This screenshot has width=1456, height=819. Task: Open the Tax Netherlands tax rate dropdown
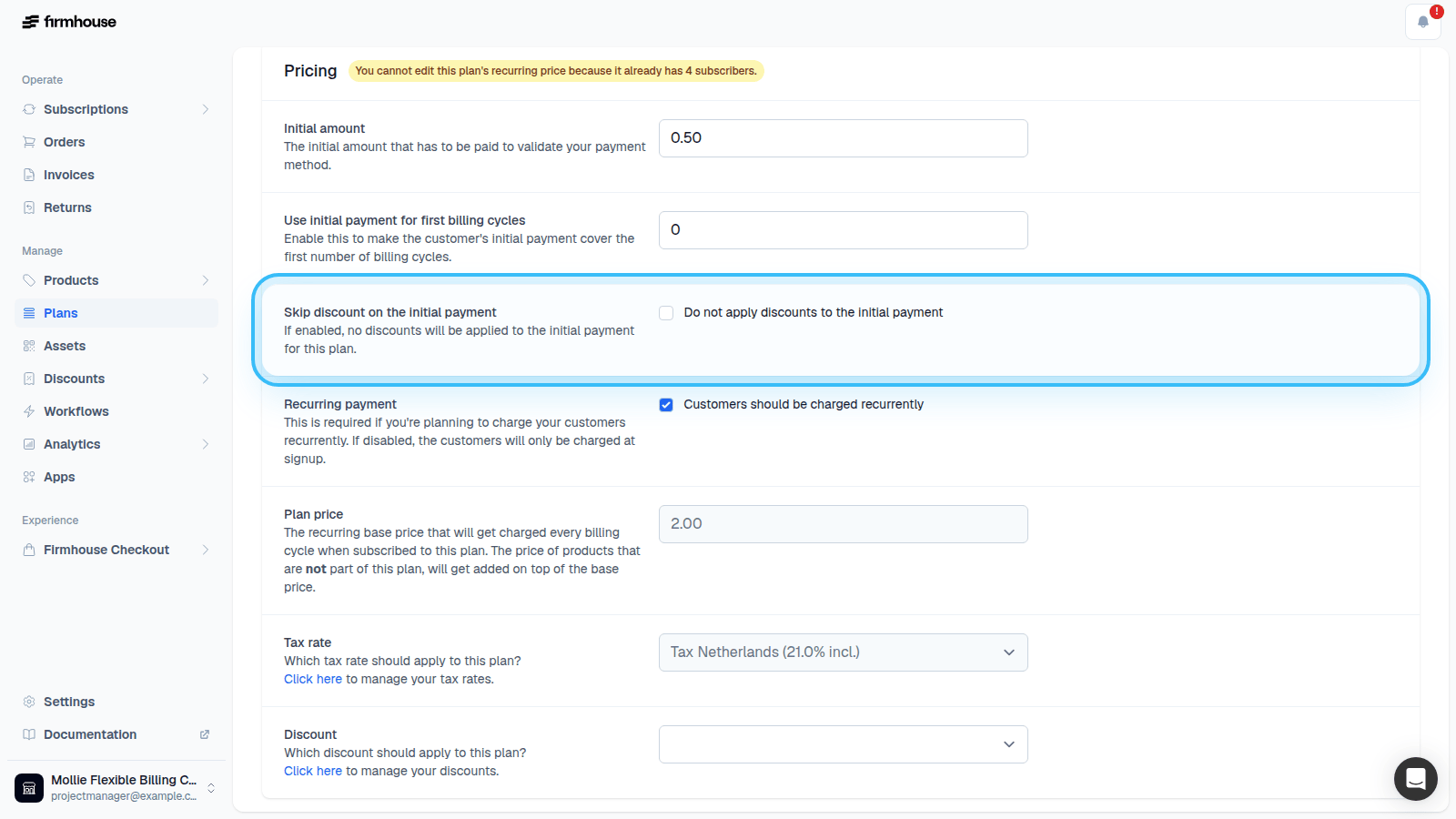[844, 652]
